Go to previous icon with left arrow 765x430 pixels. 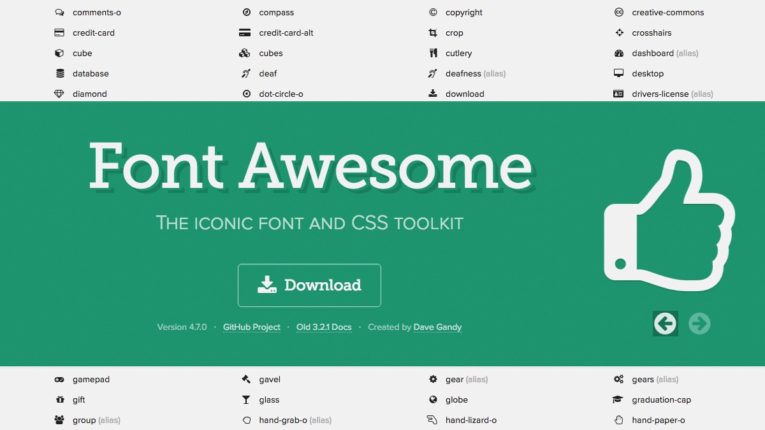pyautogui.click(x=665, y=323)
